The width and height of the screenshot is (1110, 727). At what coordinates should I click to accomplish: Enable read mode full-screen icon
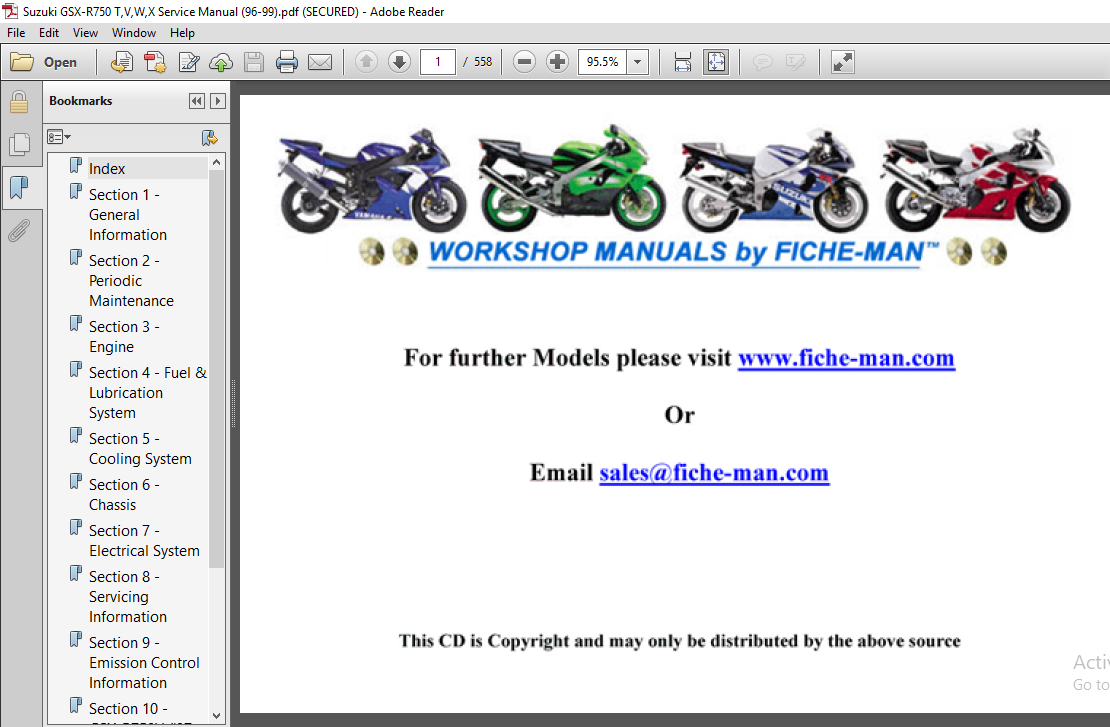tap(842, 62)
